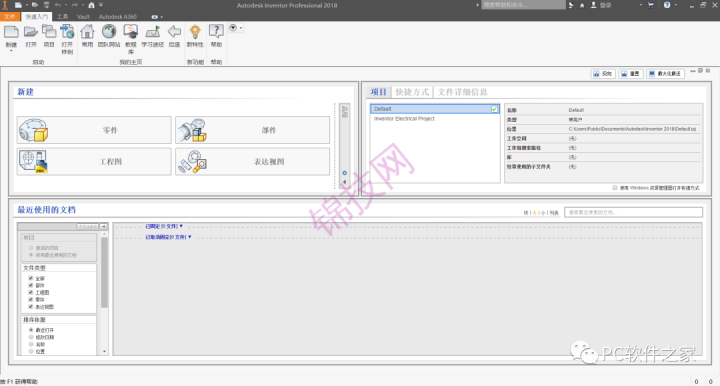Click the Open folder icon in quick access toolbar
The height and width of the screenshot is (386, 720).
pos(35,5)
